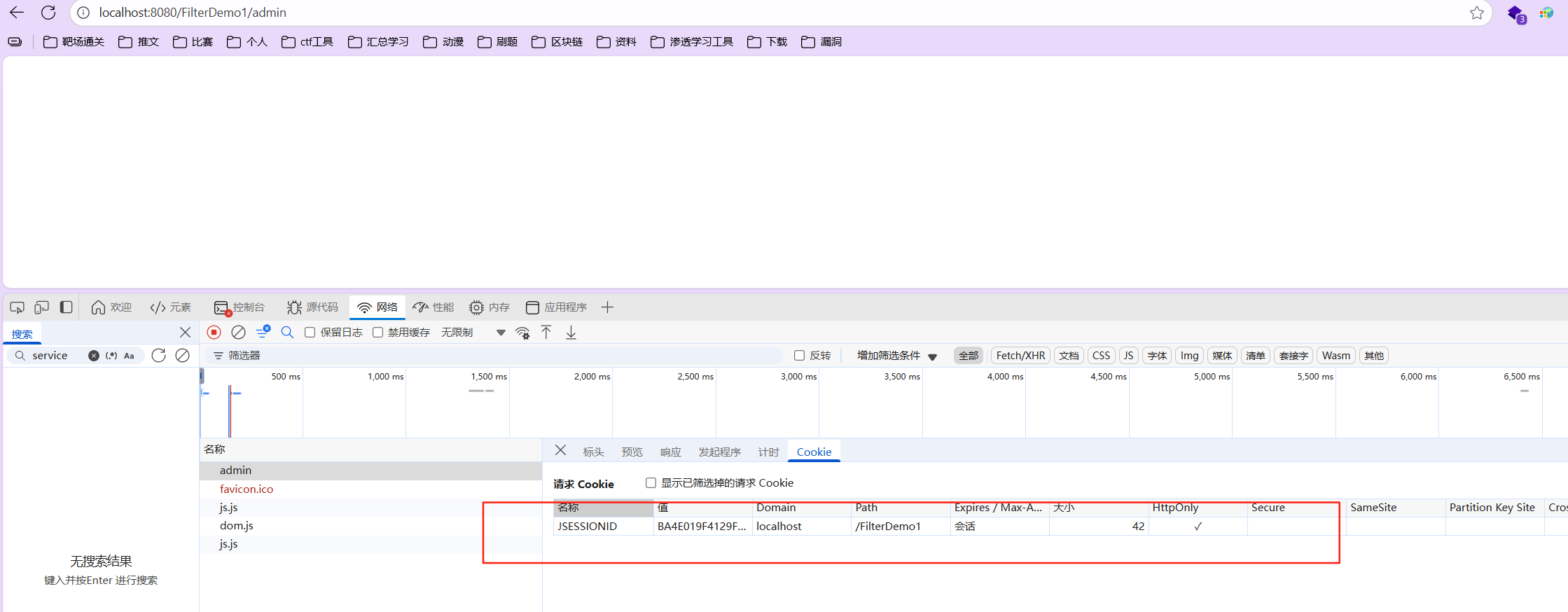Show 全部 all request types
Image resolution: width=1568 pixels, height=612 pixels.
click(969, 356)
